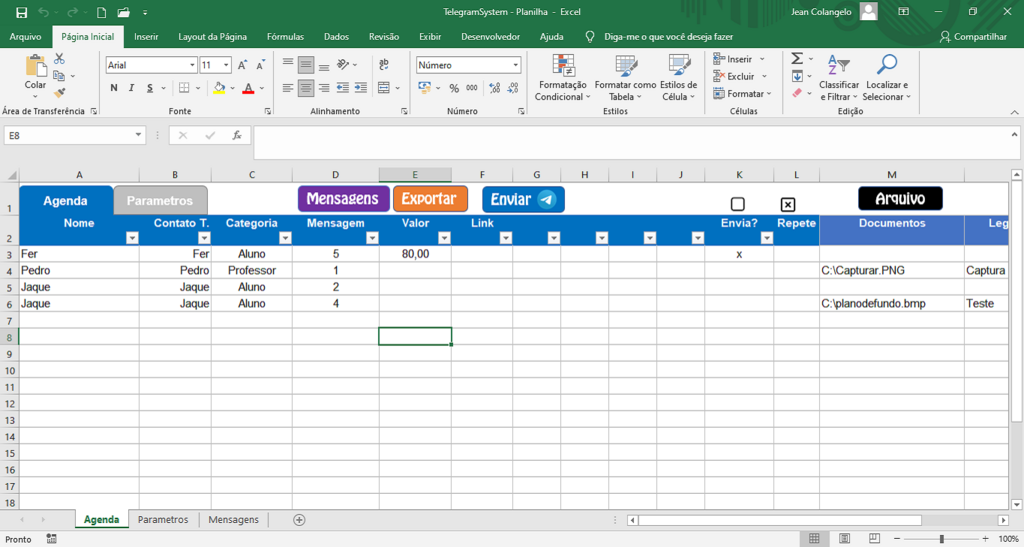Paste using the Colar clipboard icon
The height and width of the screenshot is (547, 1024).
[35, 67]
